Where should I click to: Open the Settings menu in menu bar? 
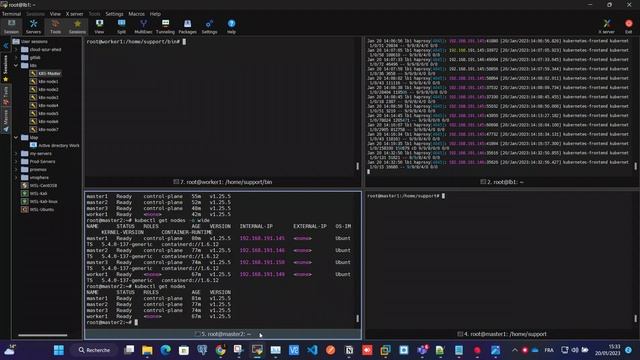[114, 14]
